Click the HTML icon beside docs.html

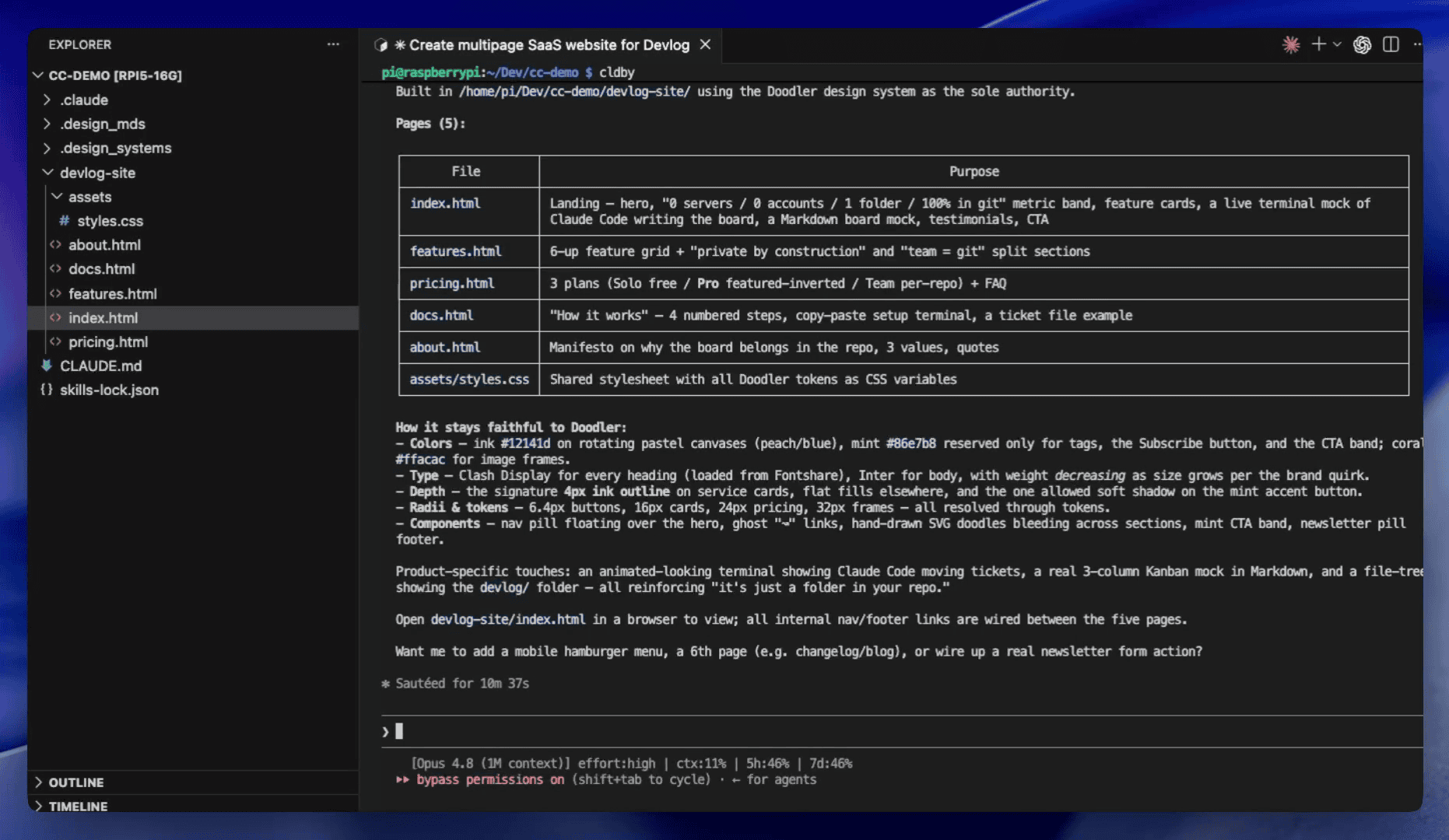point(55,269)
